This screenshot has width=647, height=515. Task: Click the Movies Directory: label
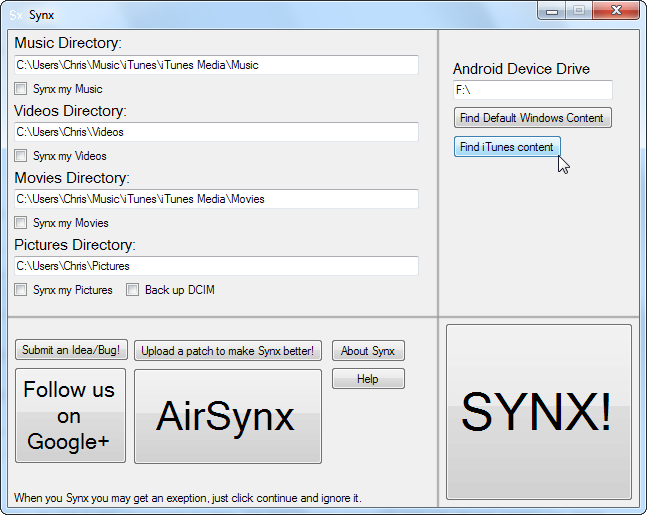pos(72,178)
